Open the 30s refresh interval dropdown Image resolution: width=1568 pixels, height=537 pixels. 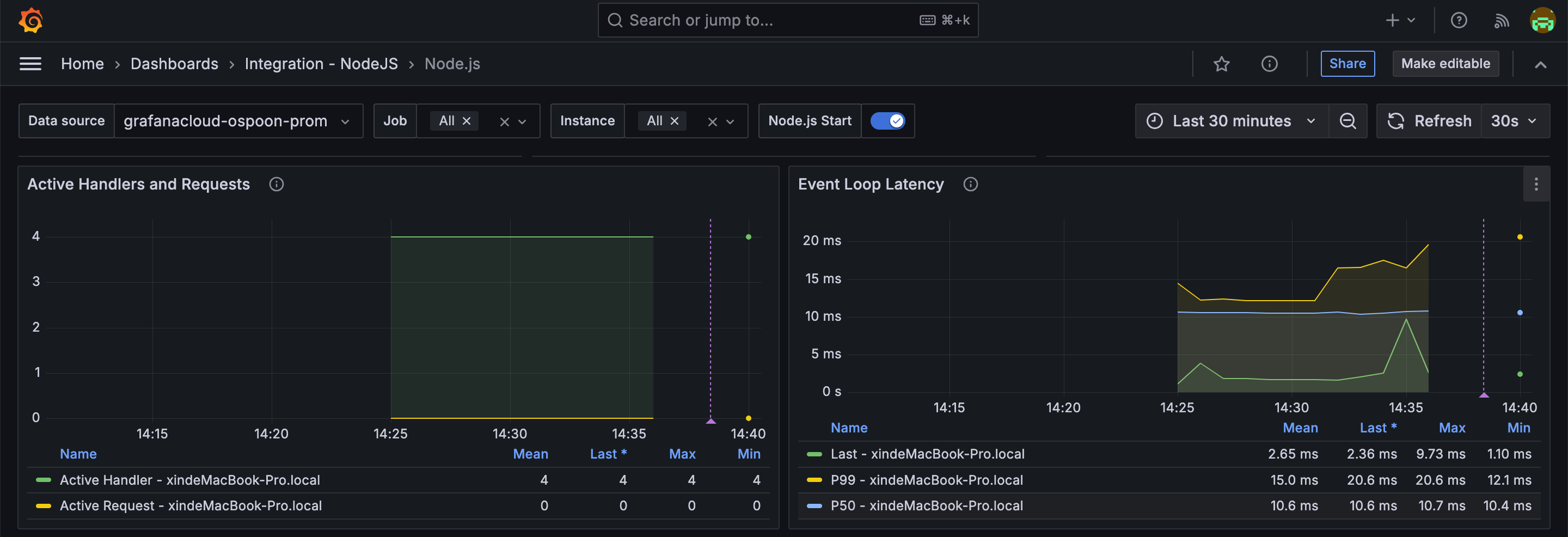pos(1515,120)
